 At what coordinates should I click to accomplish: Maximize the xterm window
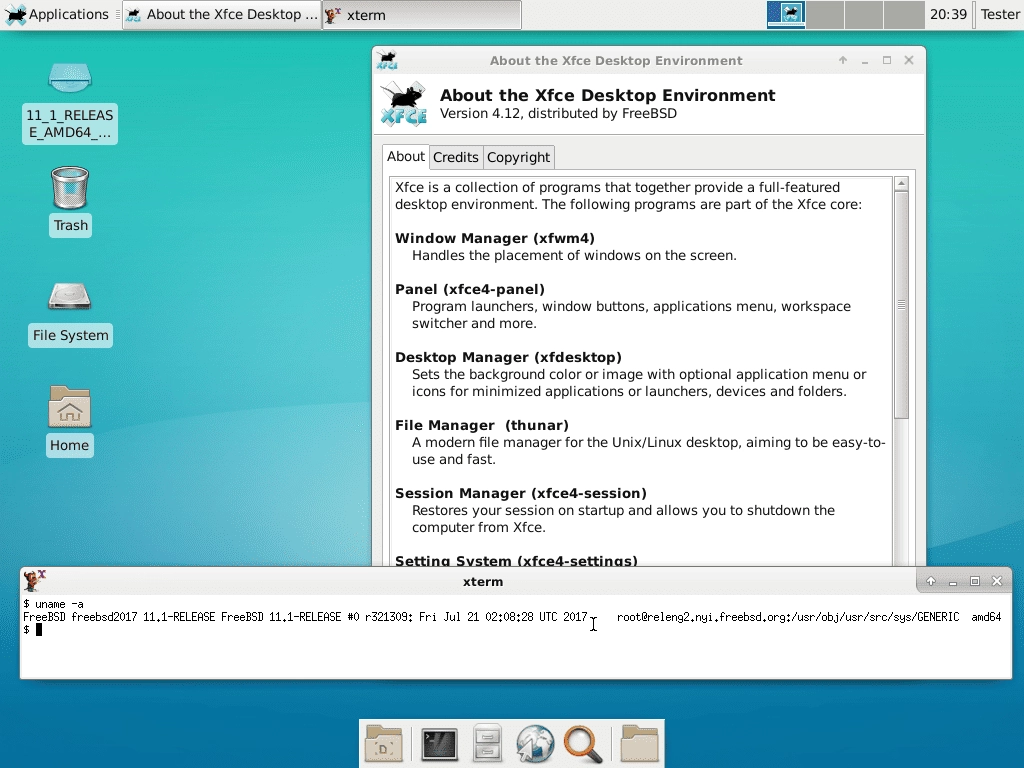(975, 581)
